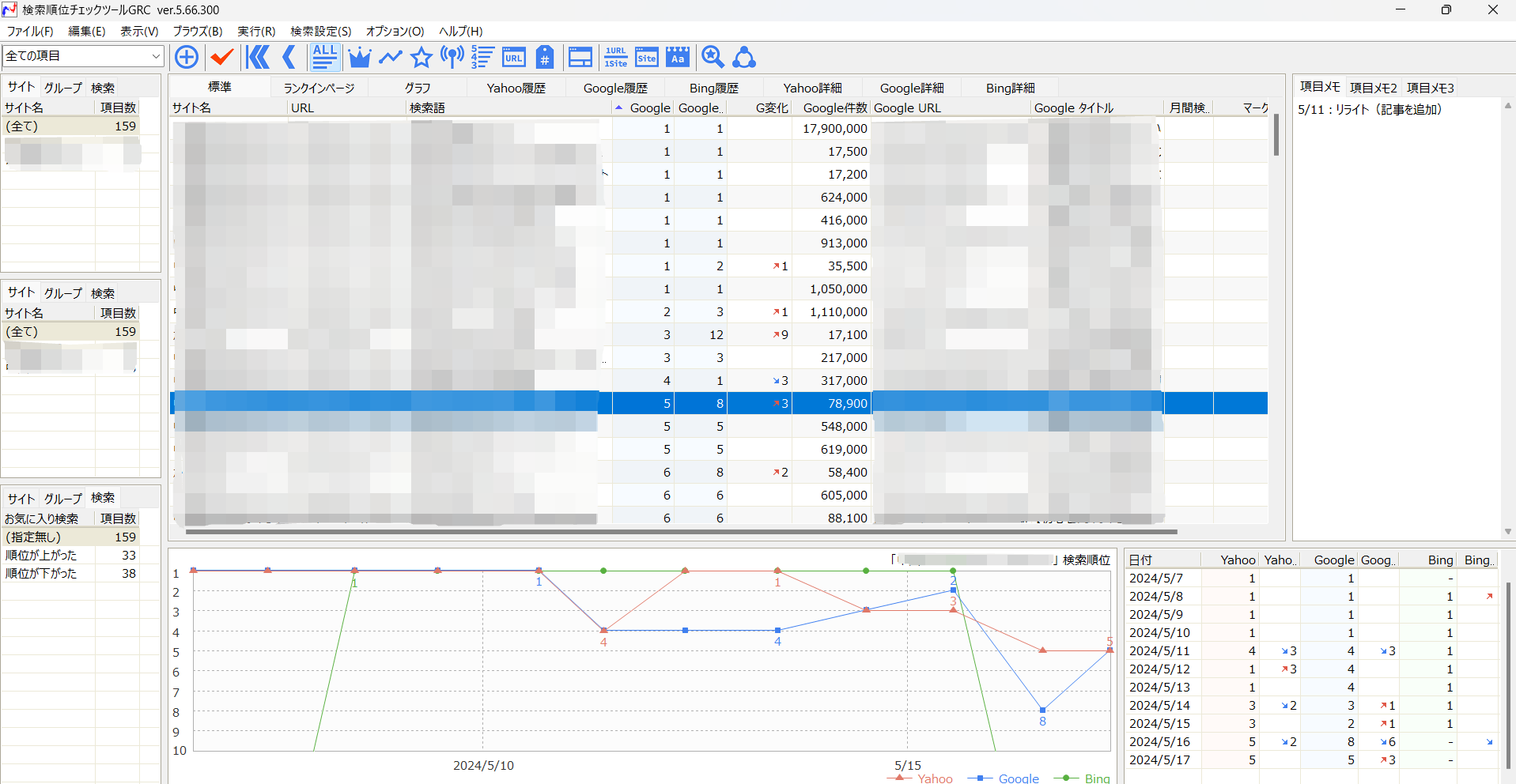Switch to the Yahoo詳細 tab
1516x784 pixels.
(x=813, y=88)
